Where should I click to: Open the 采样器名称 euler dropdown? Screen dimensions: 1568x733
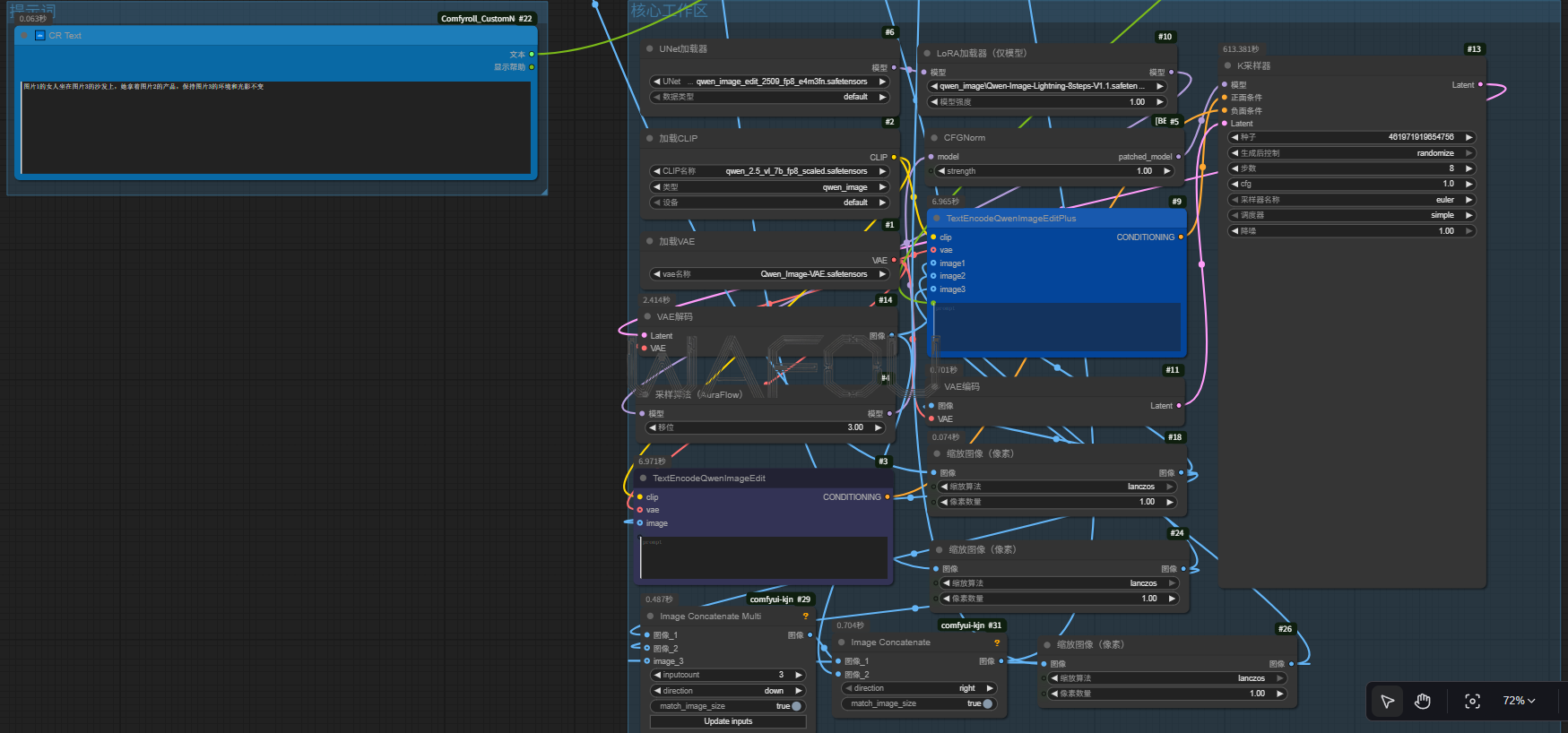[x=1351, y=200]
